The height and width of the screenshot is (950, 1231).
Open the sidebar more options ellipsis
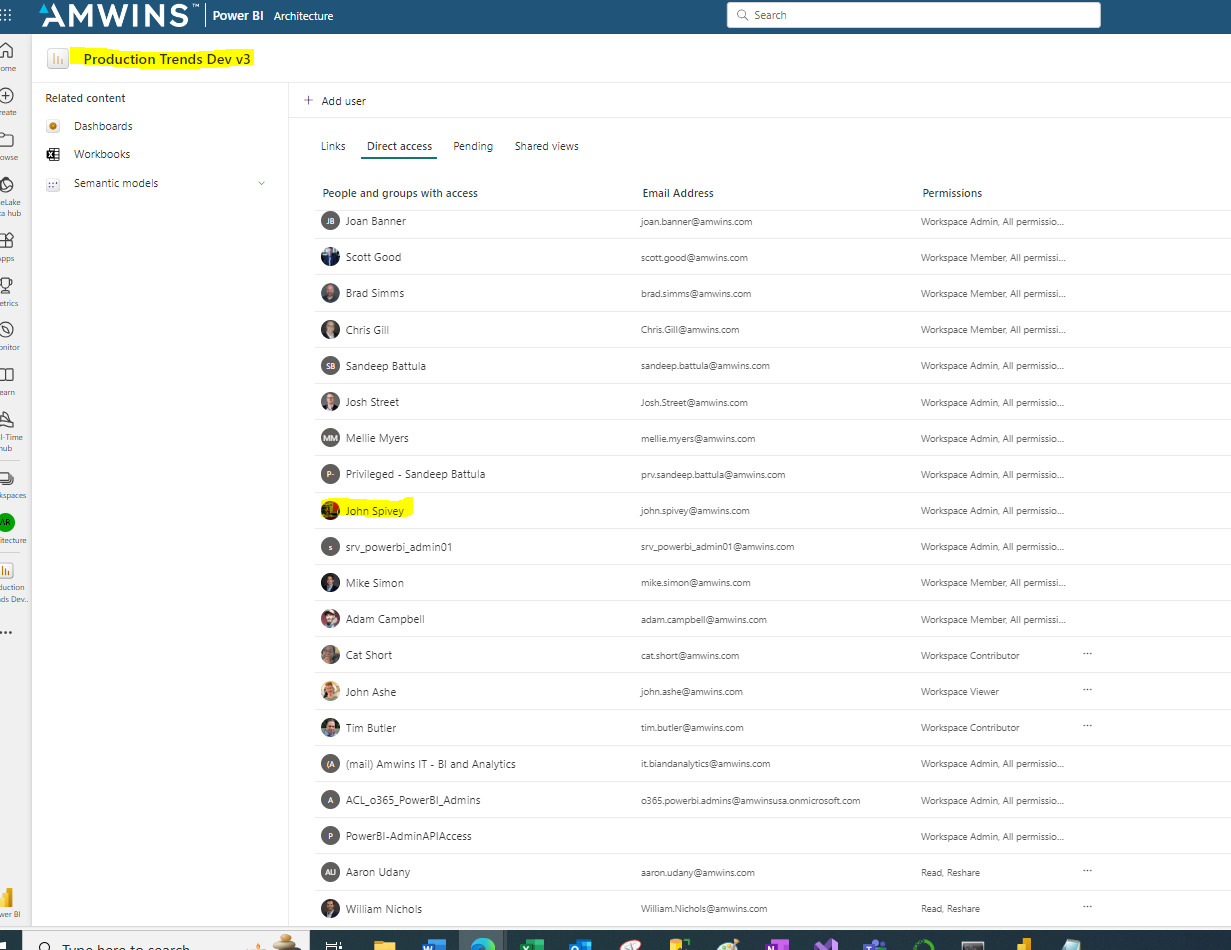[7, 633]
